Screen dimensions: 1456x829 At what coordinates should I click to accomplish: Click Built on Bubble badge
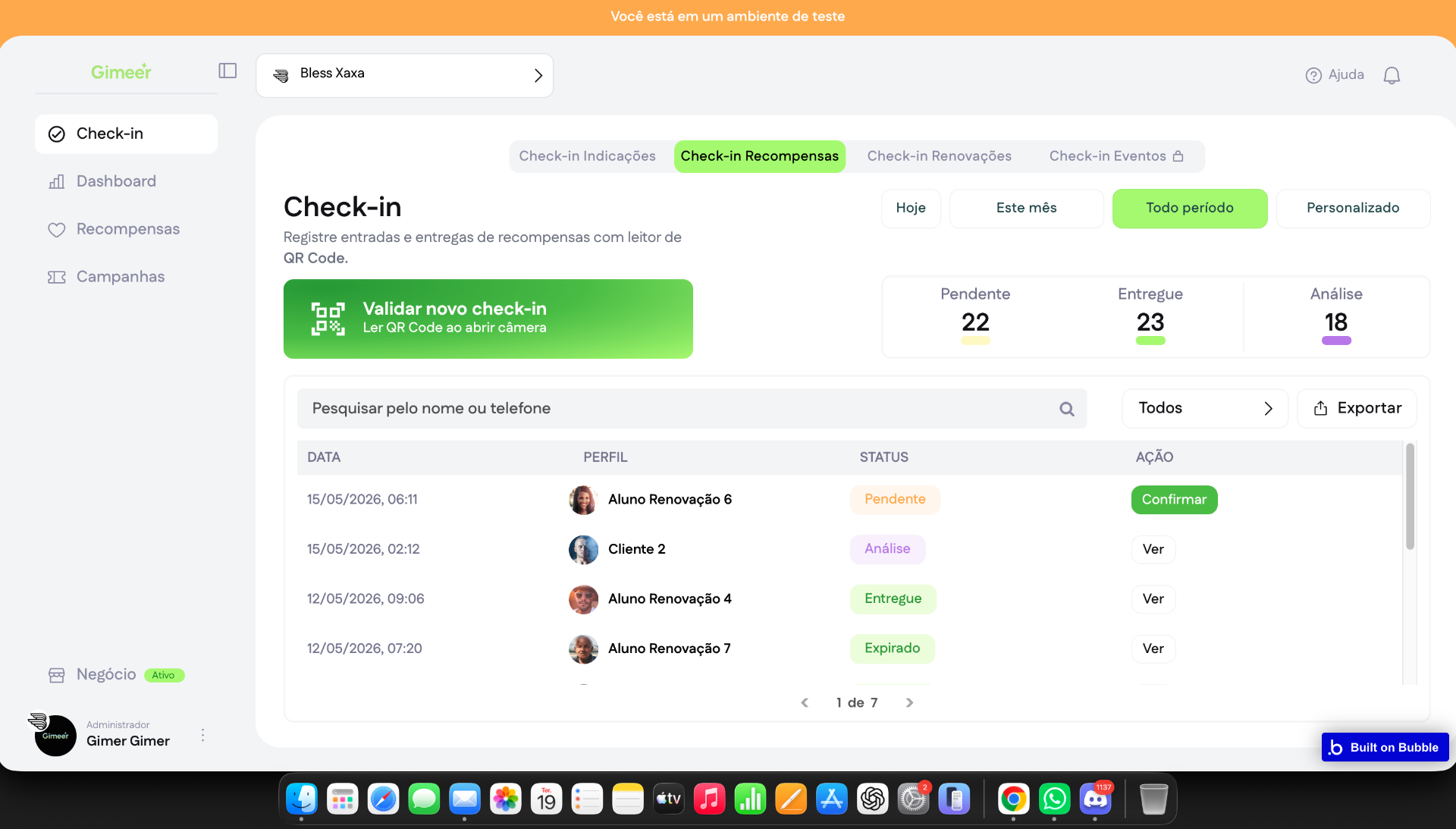pos(1385,747)
